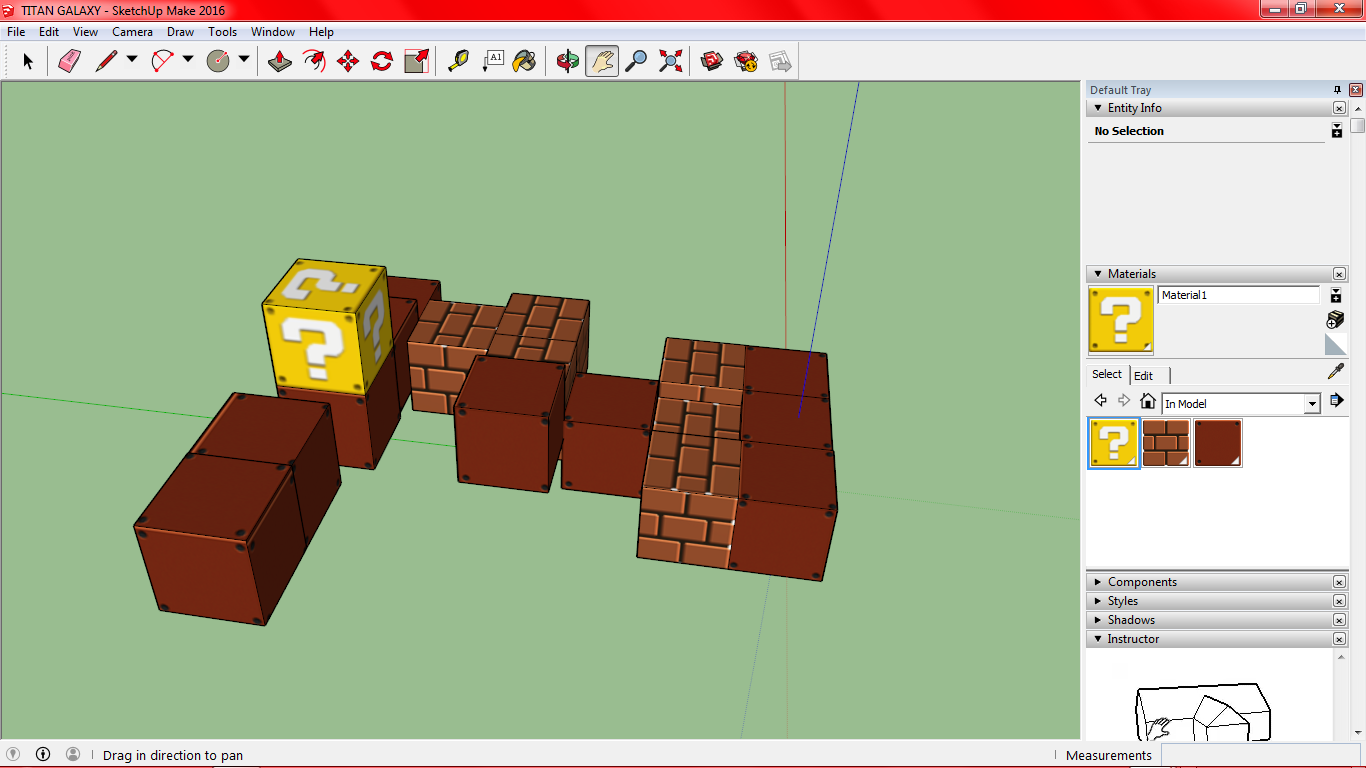
Task: Open the Window menu
Action: point(273,32)
